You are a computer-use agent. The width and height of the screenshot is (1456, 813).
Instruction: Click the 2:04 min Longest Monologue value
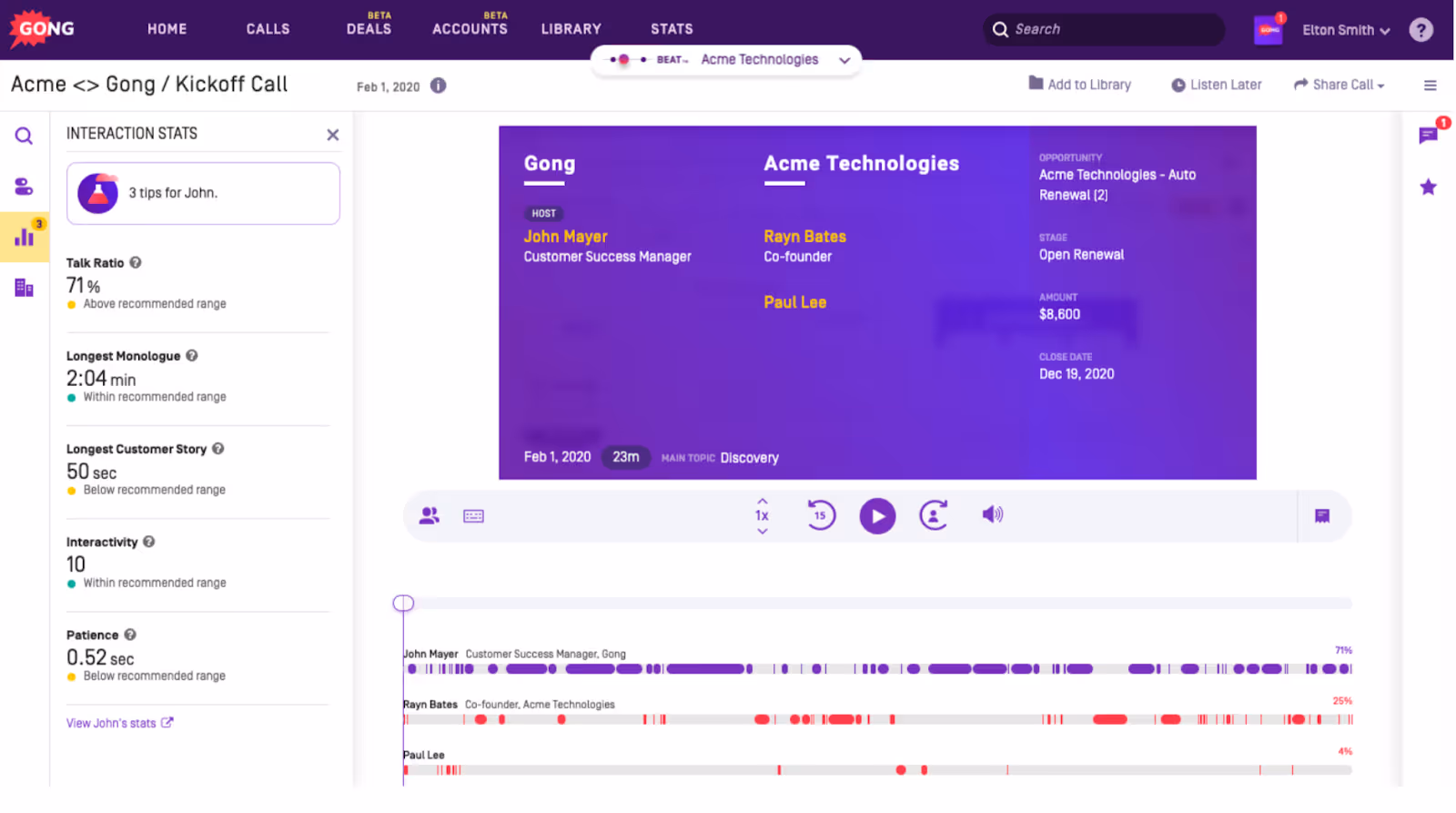click(101, 379)
